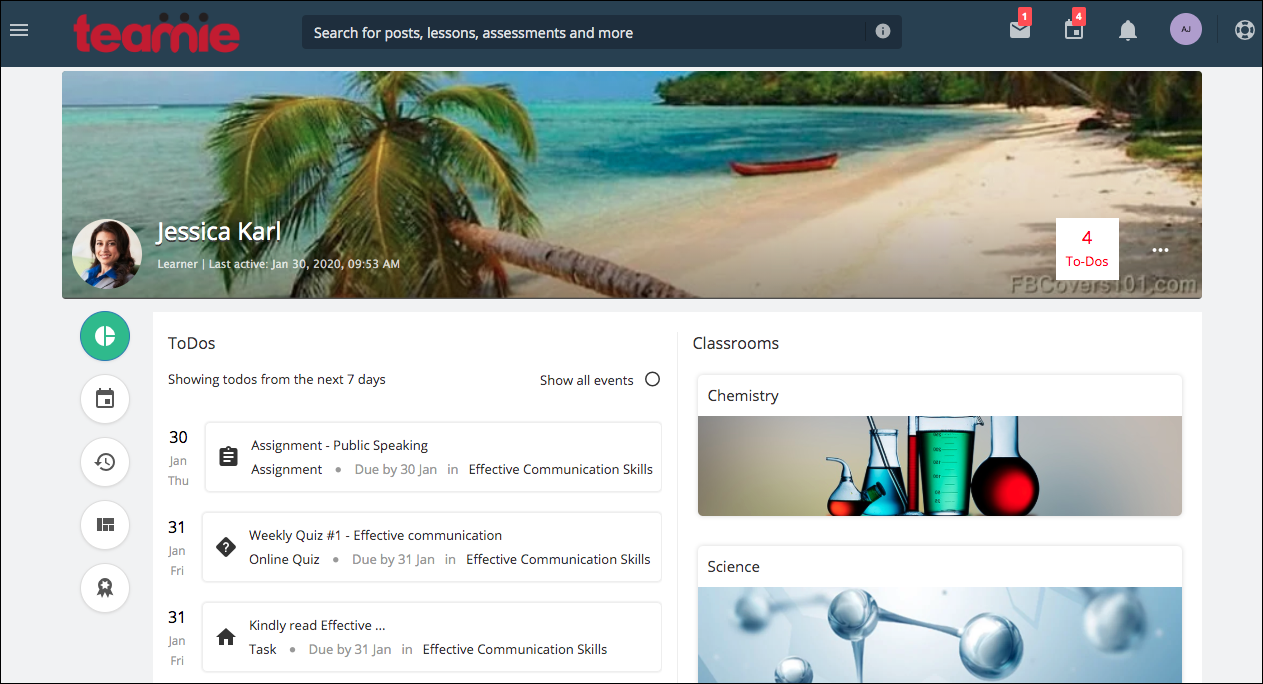The width and height of the screenshot is (1263, 684).
Task: Open Jessica Karl's profile picture
Action: (x=107, y=254)
